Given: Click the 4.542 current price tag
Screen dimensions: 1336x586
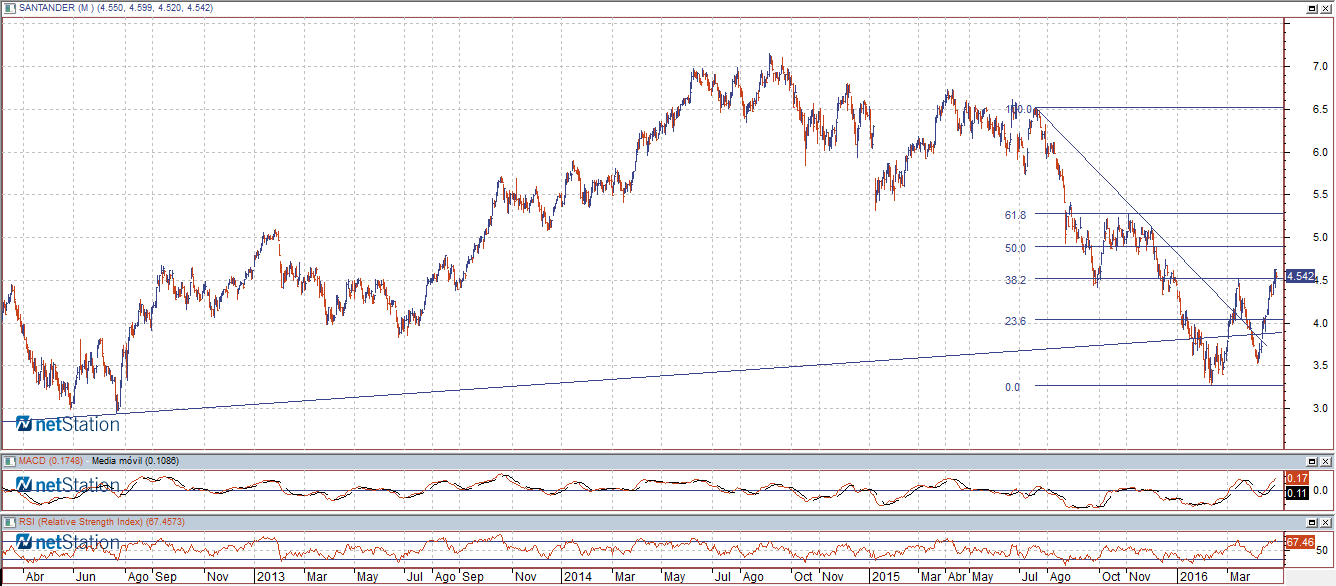Looking at the screenshot, I should click(1300, 275).
